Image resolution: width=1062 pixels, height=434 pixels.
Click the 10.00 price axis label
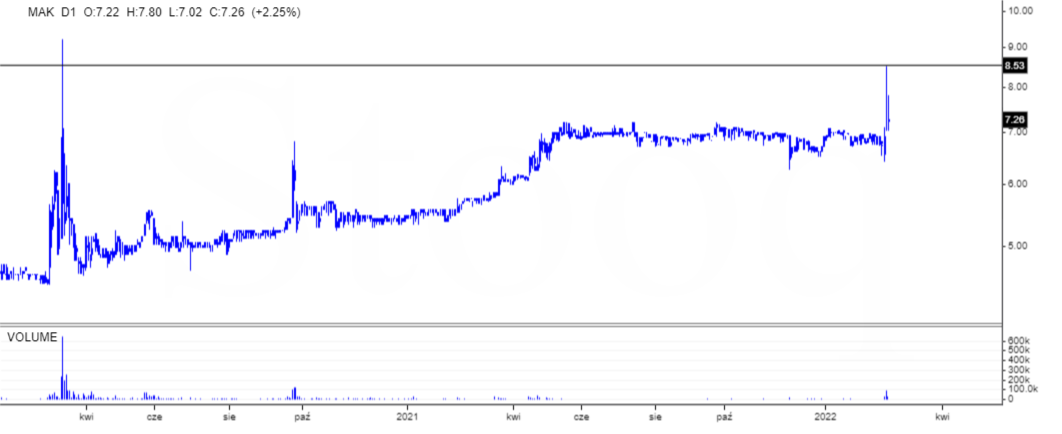click(1019, 12)
